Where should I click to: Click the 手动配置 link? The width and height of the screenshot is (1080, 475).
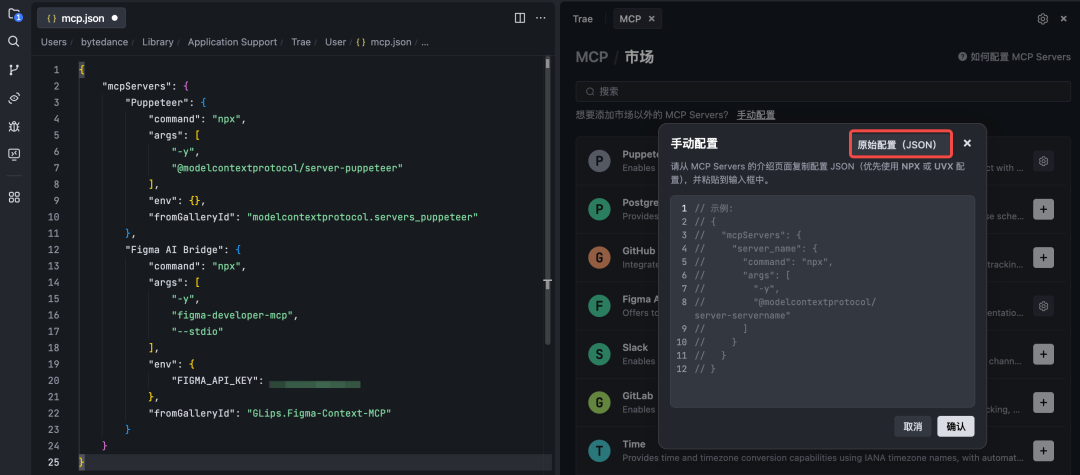tap(755, 115)
